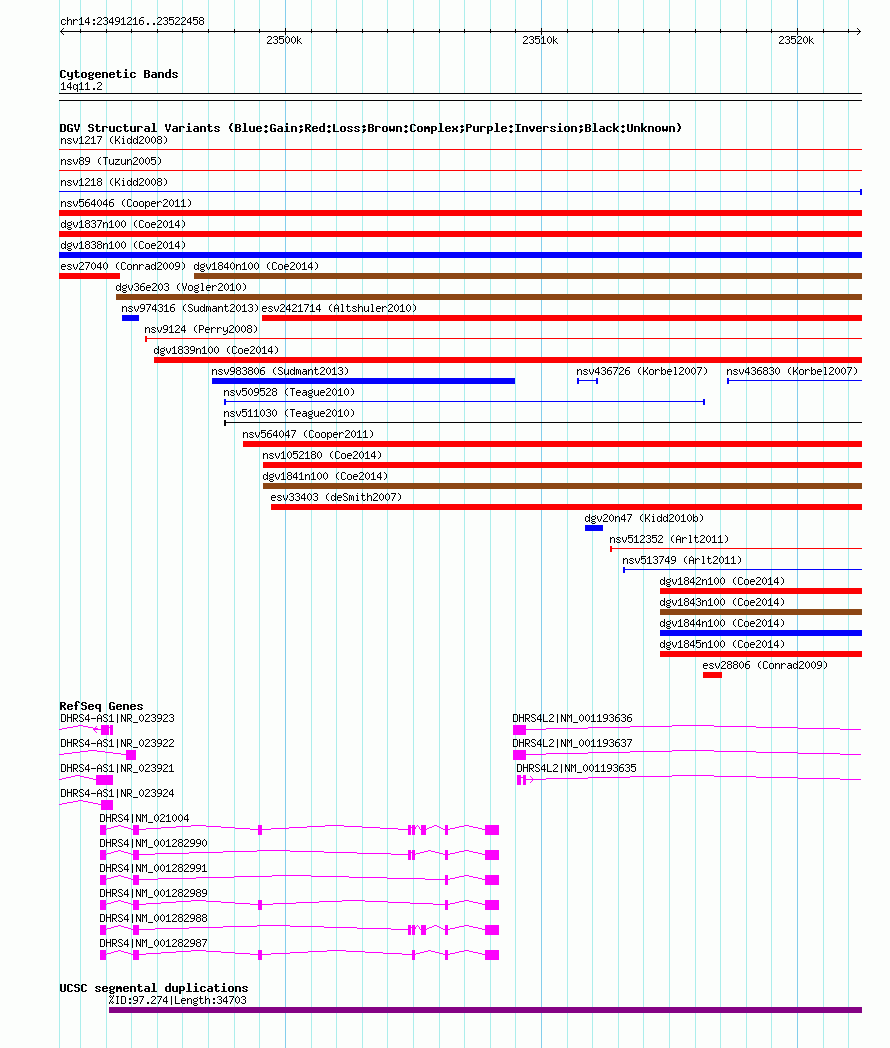Image resolution: width=890 pixels, height=1048 pixels.
Task: Open nsv983806 (Sudmant2013) variant label
Action: tap(280, 371)
